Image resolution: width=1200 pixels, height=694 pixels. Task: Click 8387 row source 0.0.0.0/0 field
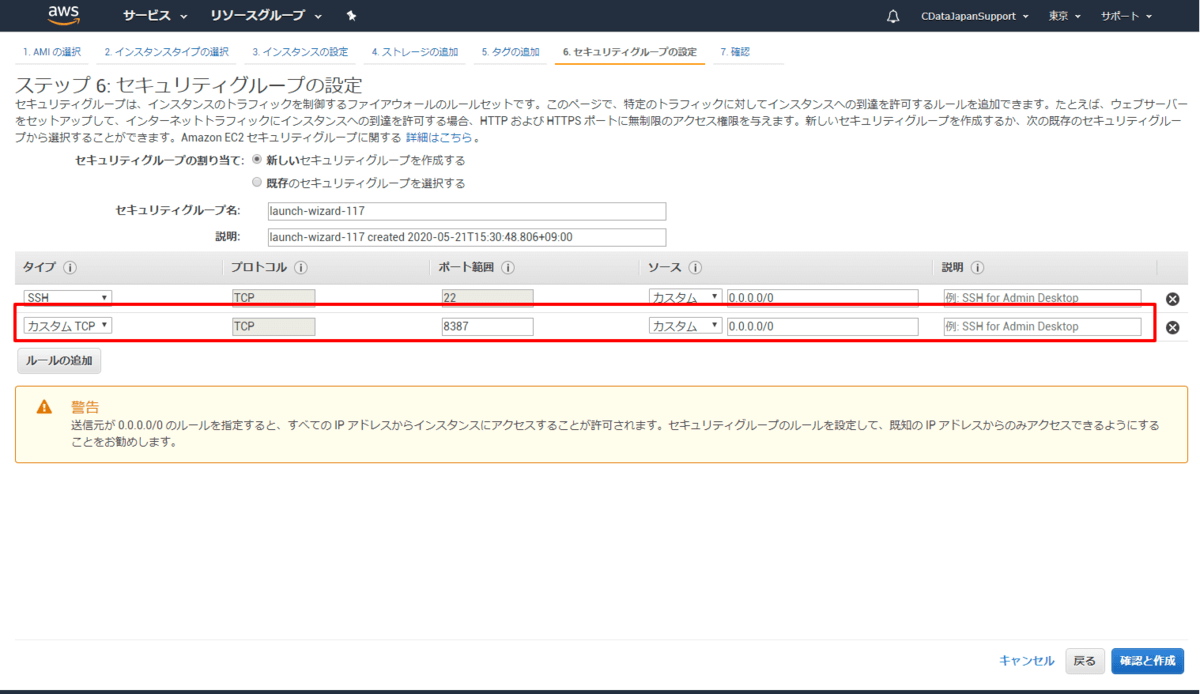click(822, 326)
